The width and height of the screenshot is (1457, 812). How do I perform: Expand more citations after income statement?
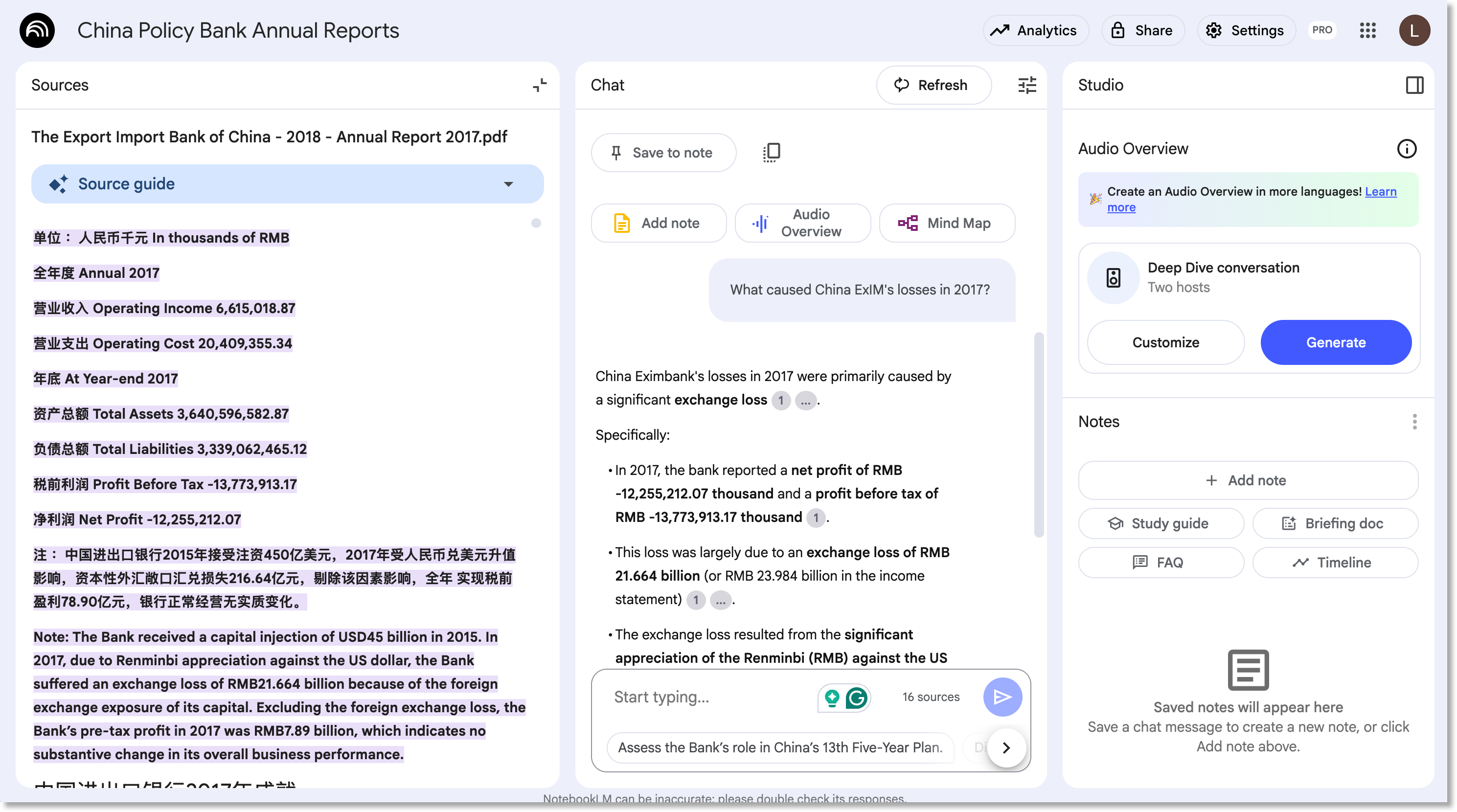point(720,599)
